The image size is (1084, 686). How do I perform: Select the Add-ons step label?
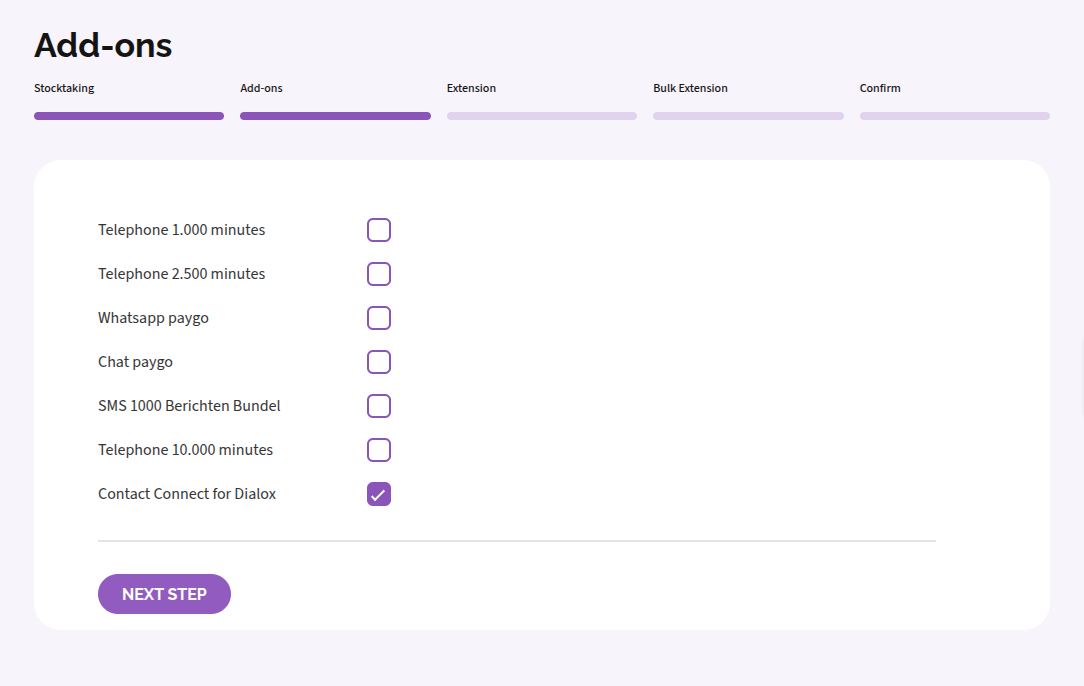261,88
